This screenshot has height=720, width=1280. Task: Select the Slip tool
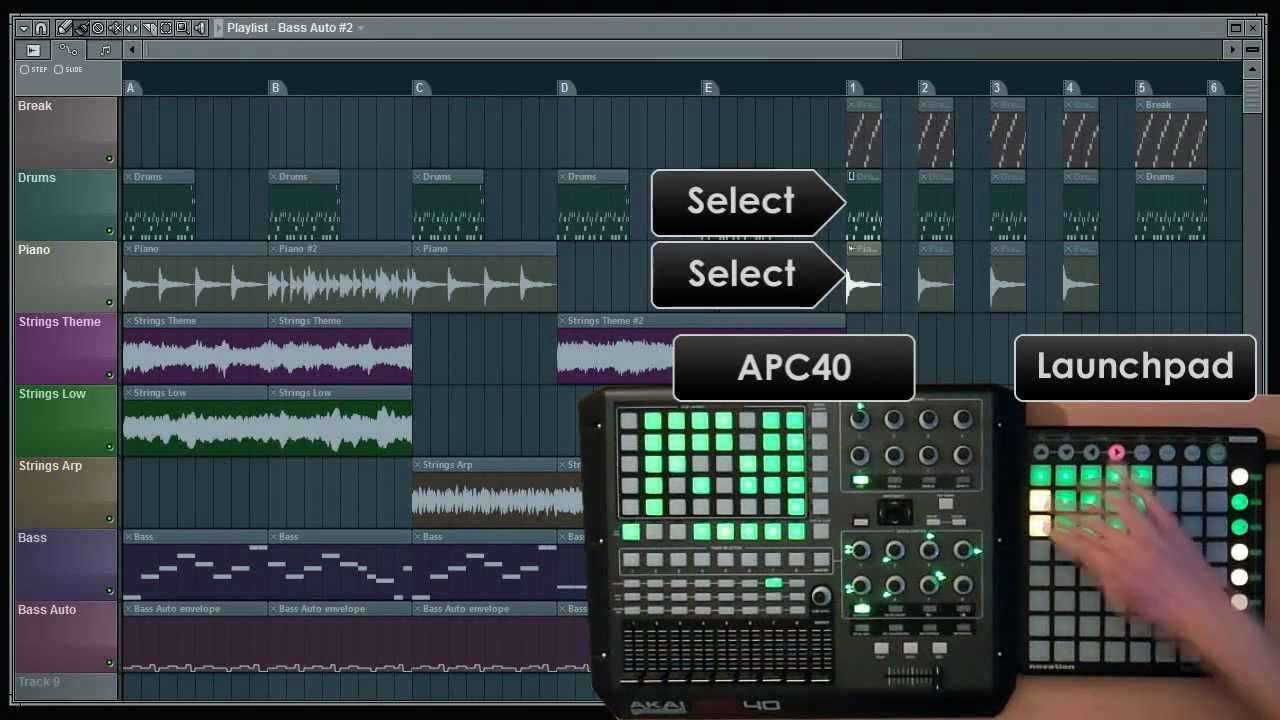point(132,28)
